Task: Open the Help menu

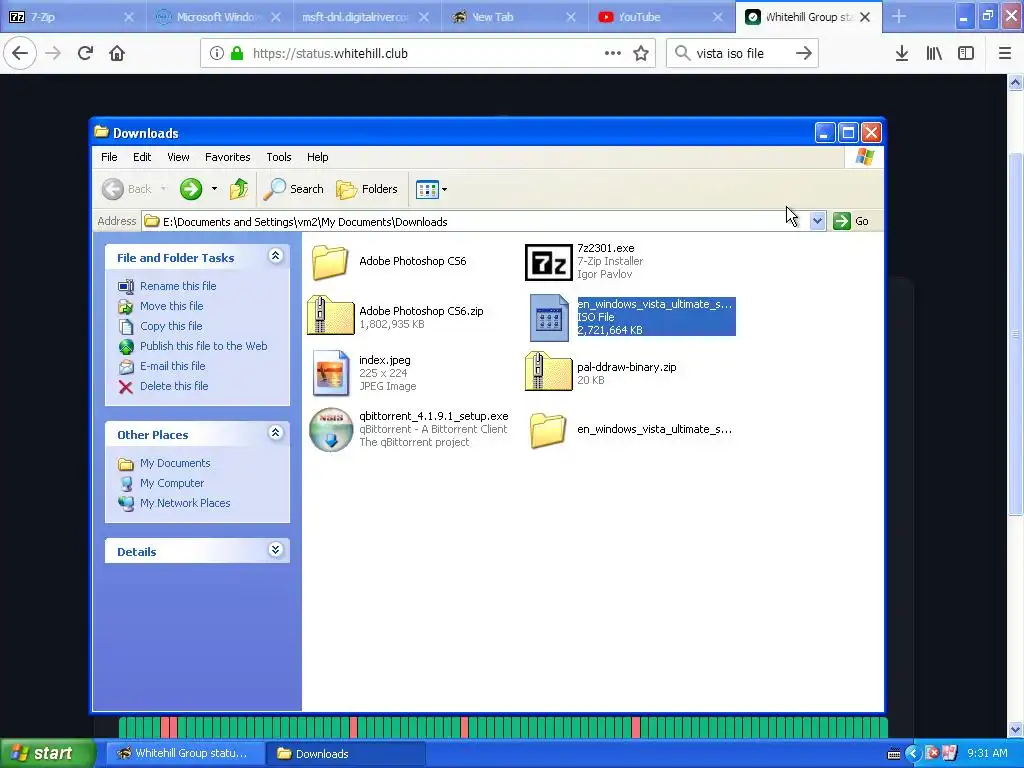Action: tap(317, 157)
